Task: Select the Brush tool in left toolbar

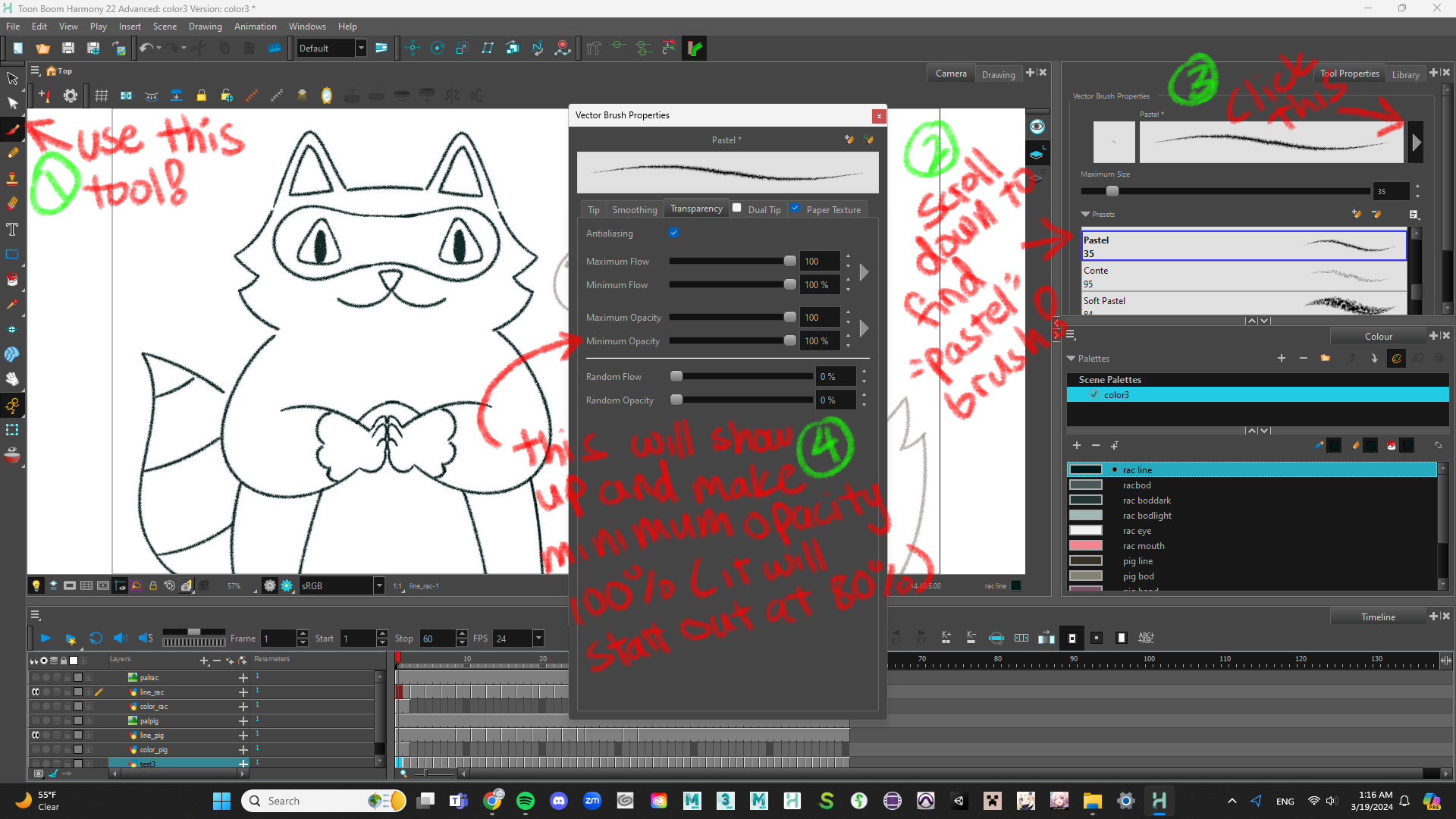Action: point(13,129)
